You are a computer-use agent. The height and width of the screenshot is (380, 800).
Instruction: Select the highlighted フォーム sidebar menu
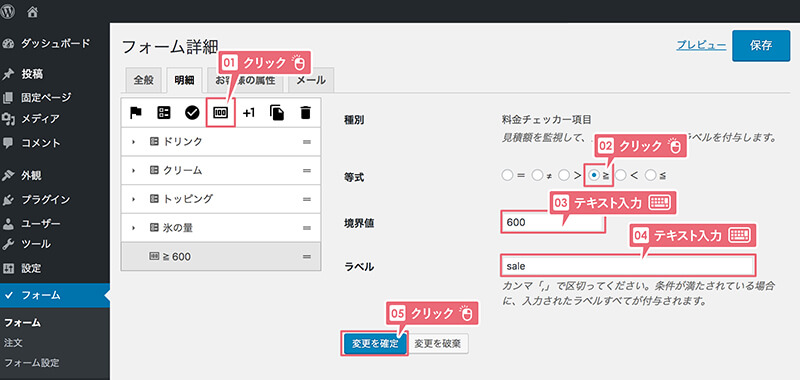pos(55,295)
